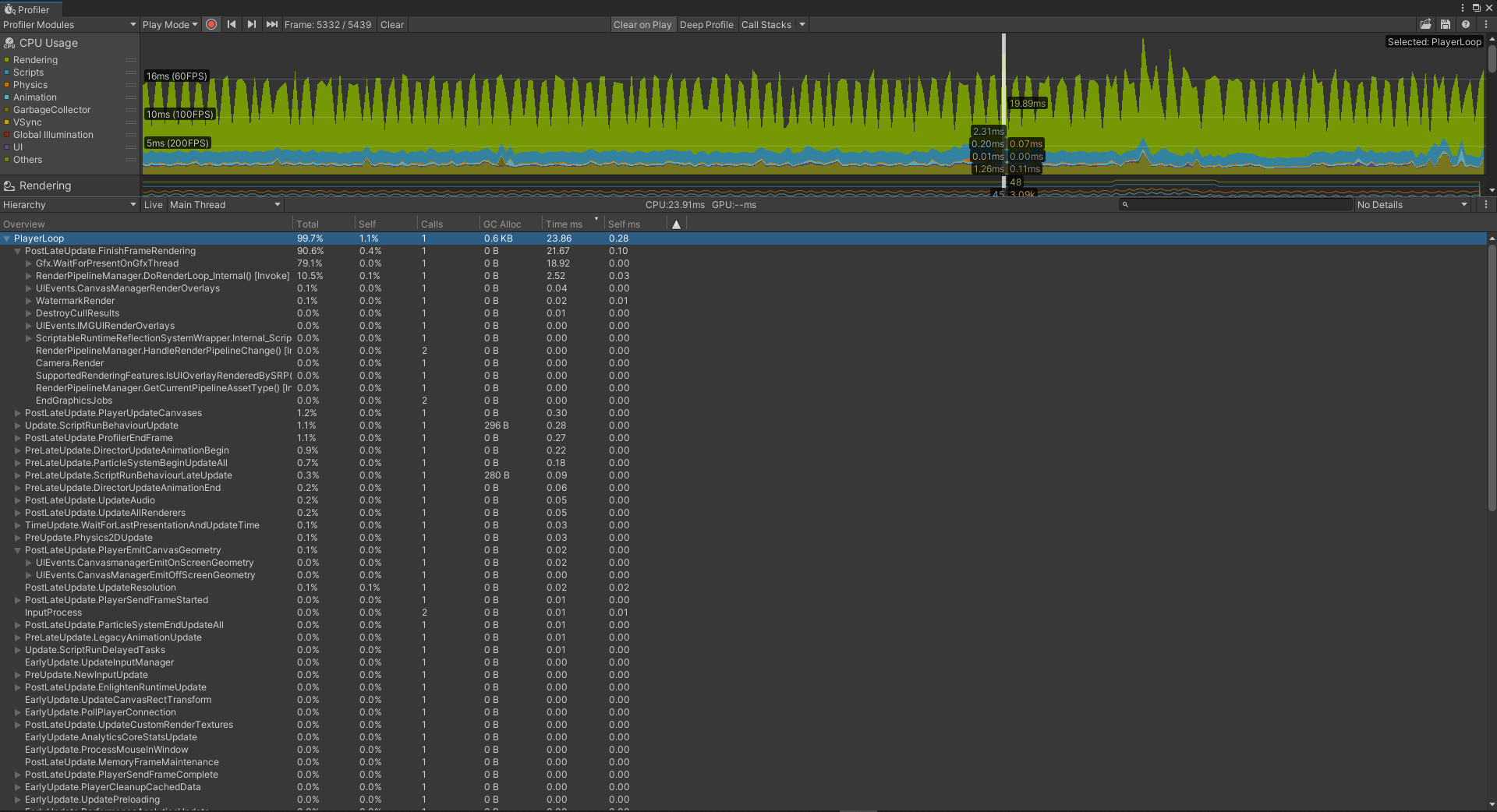Select WatermarkRender row
This screenshot has width=1497, height=812.
(x=744, y=301)
